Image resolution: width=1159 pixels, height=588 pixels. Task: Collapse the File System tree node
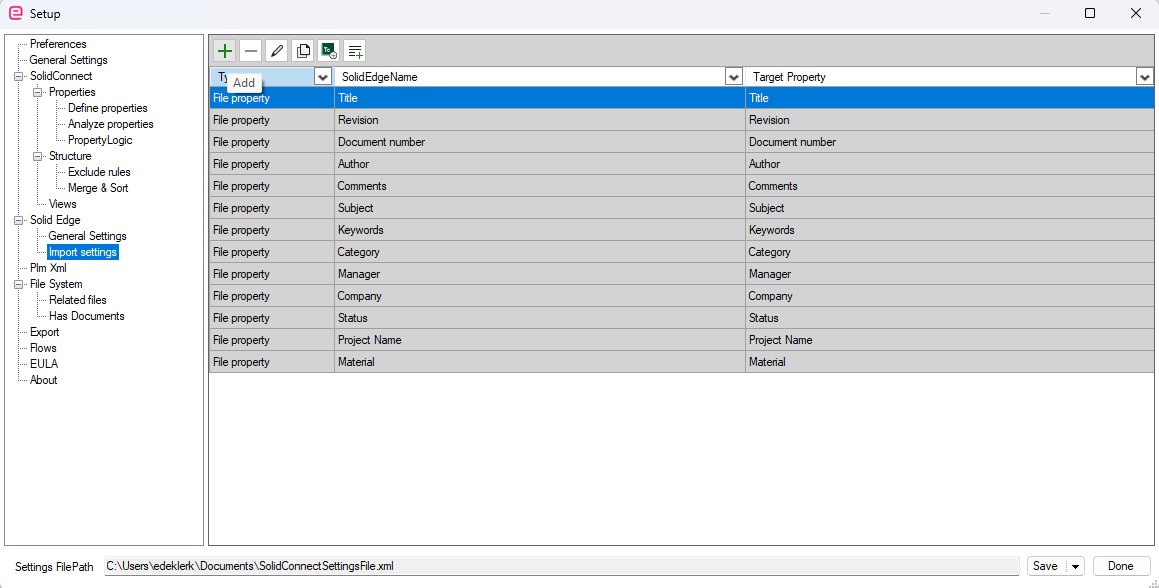[x=18, y=284]
